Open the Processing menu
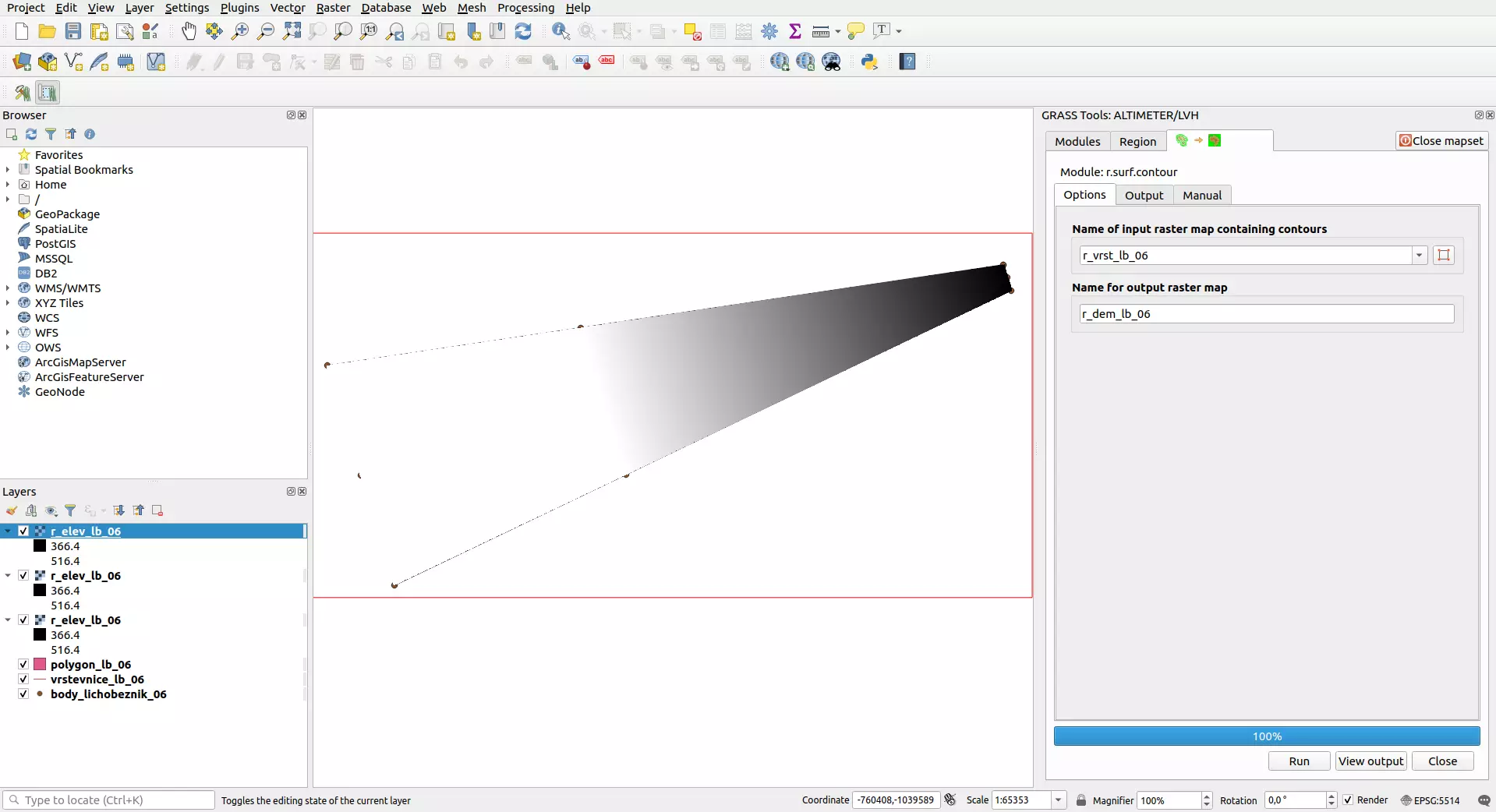Viewport: 1496px width, 812px height. pos(525,8)
